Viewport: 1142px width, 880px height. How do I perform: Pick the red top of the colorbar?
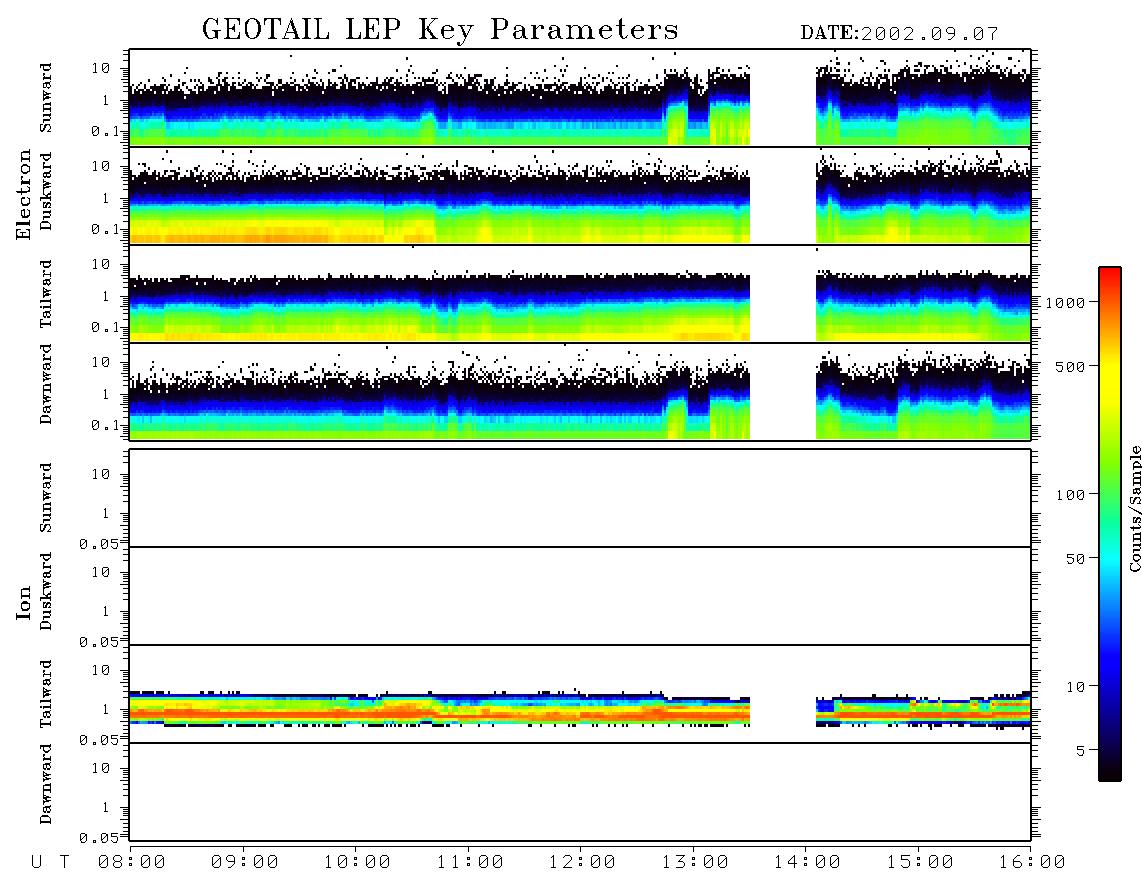[1109, 273]
